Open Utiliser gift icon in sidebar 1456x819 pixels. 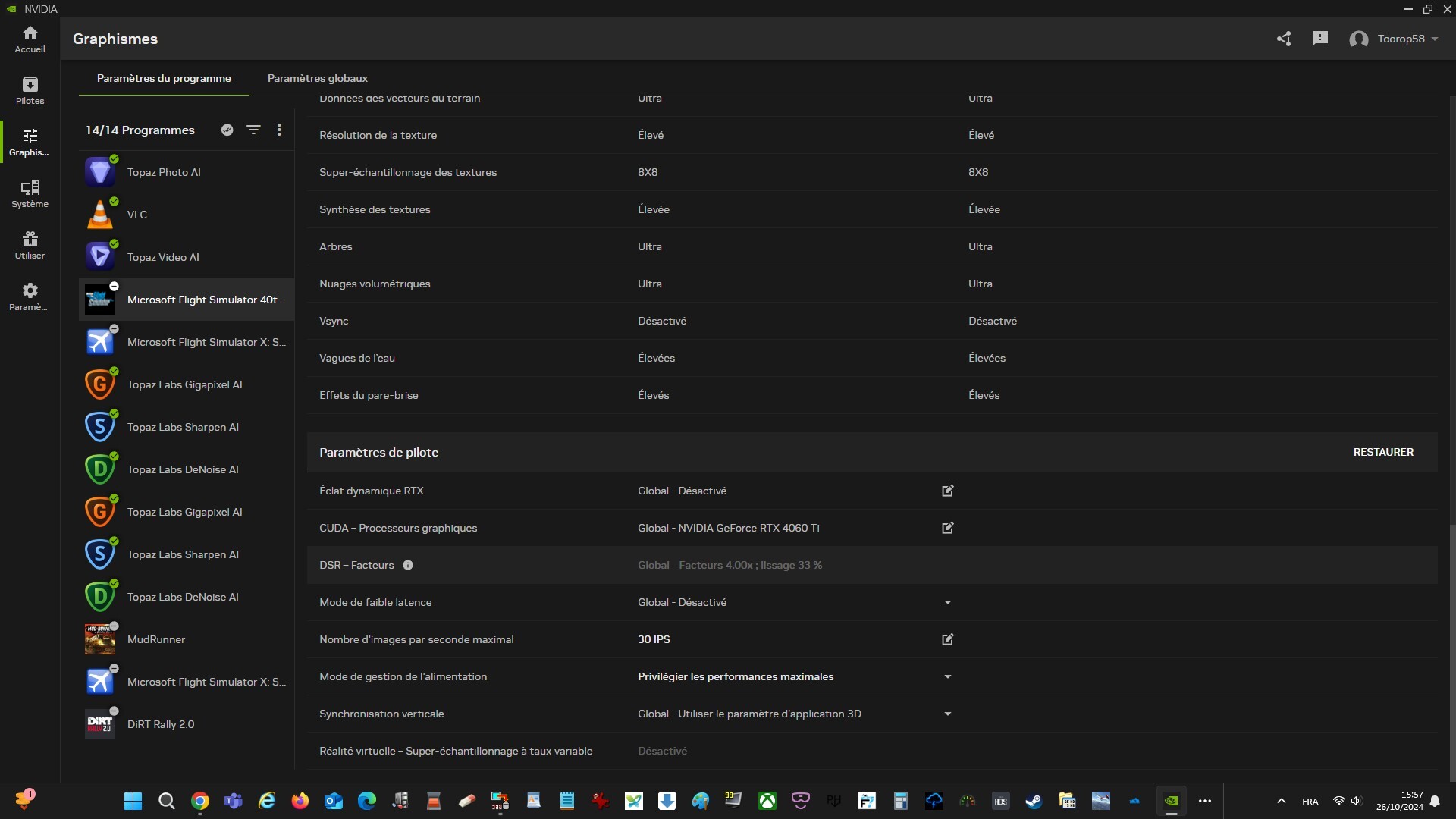(x=30, y=245)
